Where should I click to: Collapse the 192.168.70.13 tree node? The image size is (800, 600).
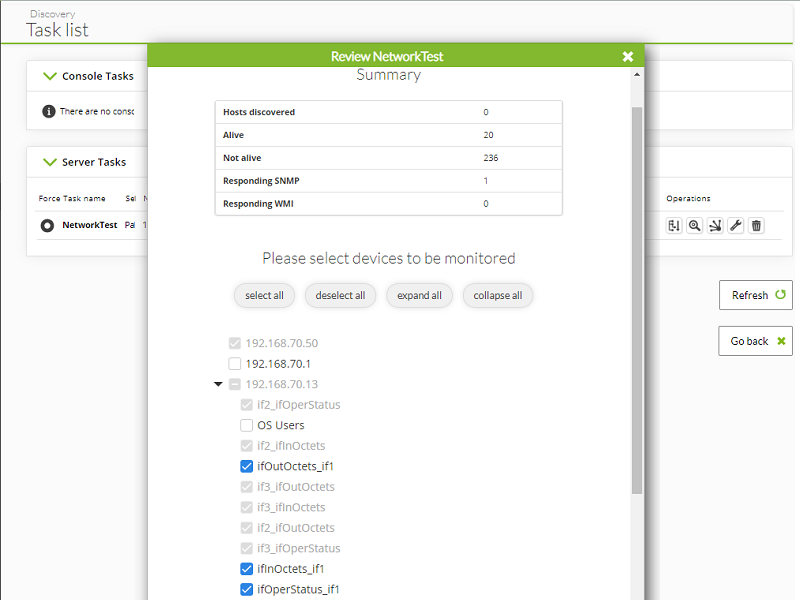coord(218,384)
